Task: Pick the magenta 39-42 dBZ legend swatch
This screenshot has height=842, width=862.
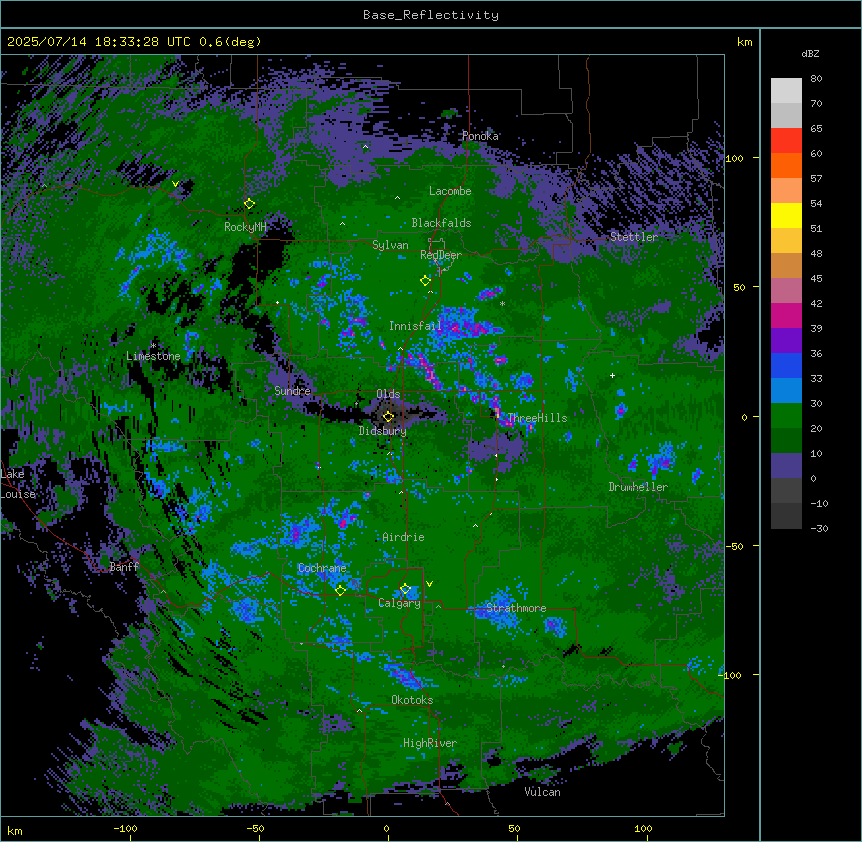Action: 786,315
